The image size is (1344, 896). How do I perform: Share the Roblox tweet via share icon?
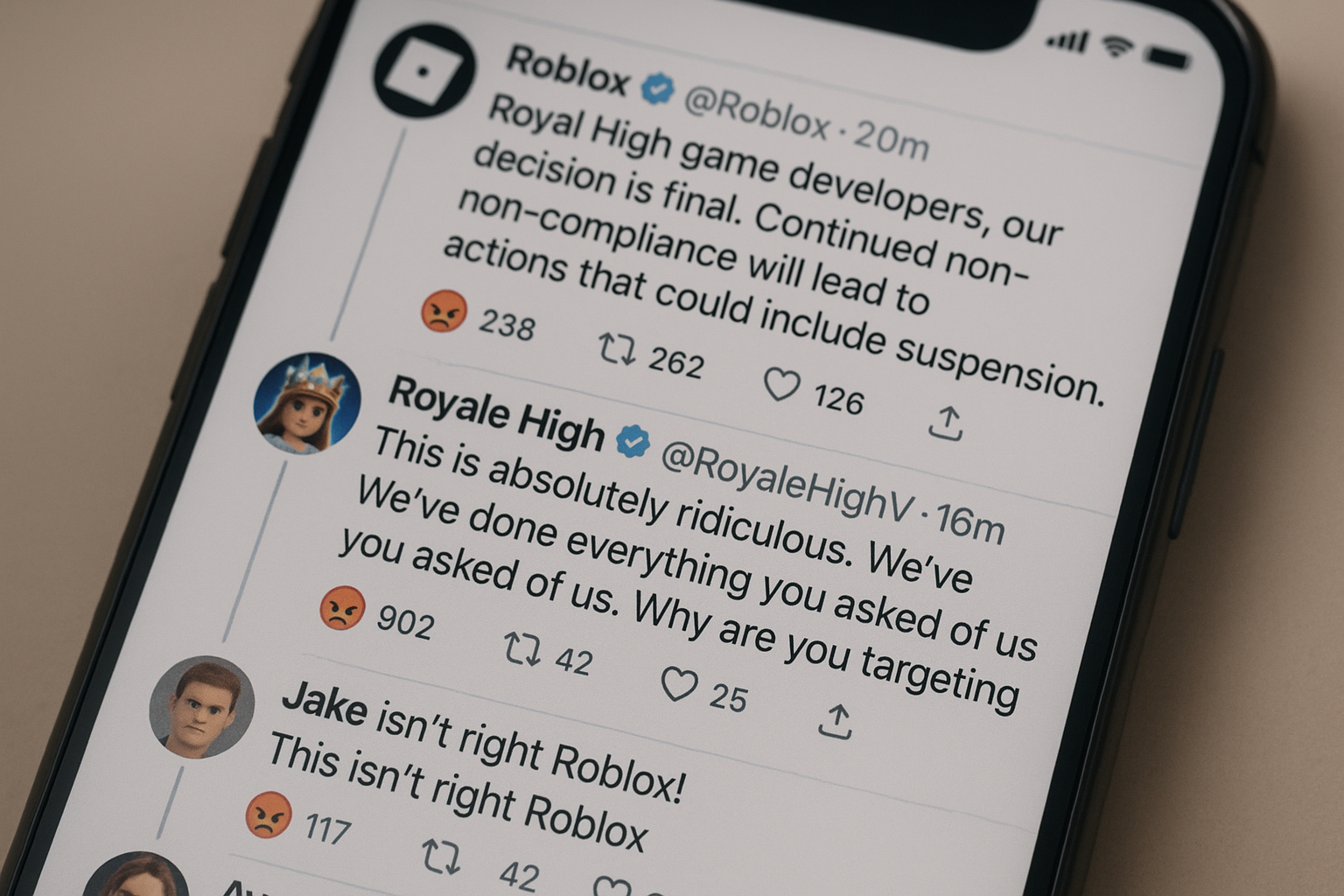pos(946,423)
